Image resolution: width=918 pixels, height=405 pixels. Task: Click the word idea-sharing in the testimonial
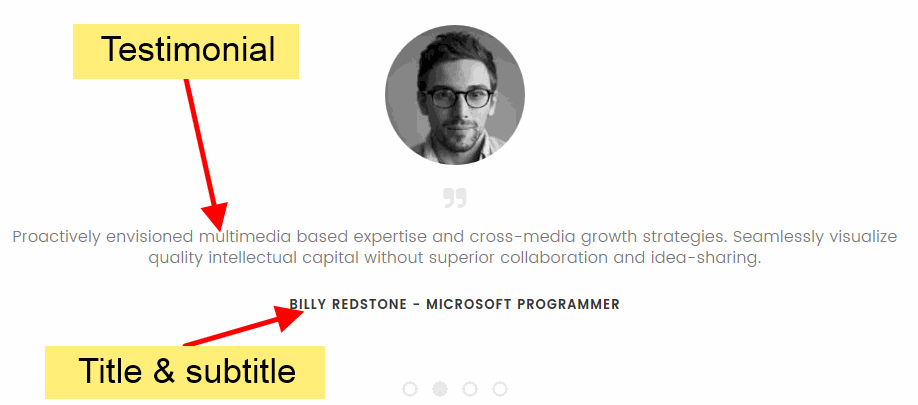pyautogui.click(x=705, y=258)
